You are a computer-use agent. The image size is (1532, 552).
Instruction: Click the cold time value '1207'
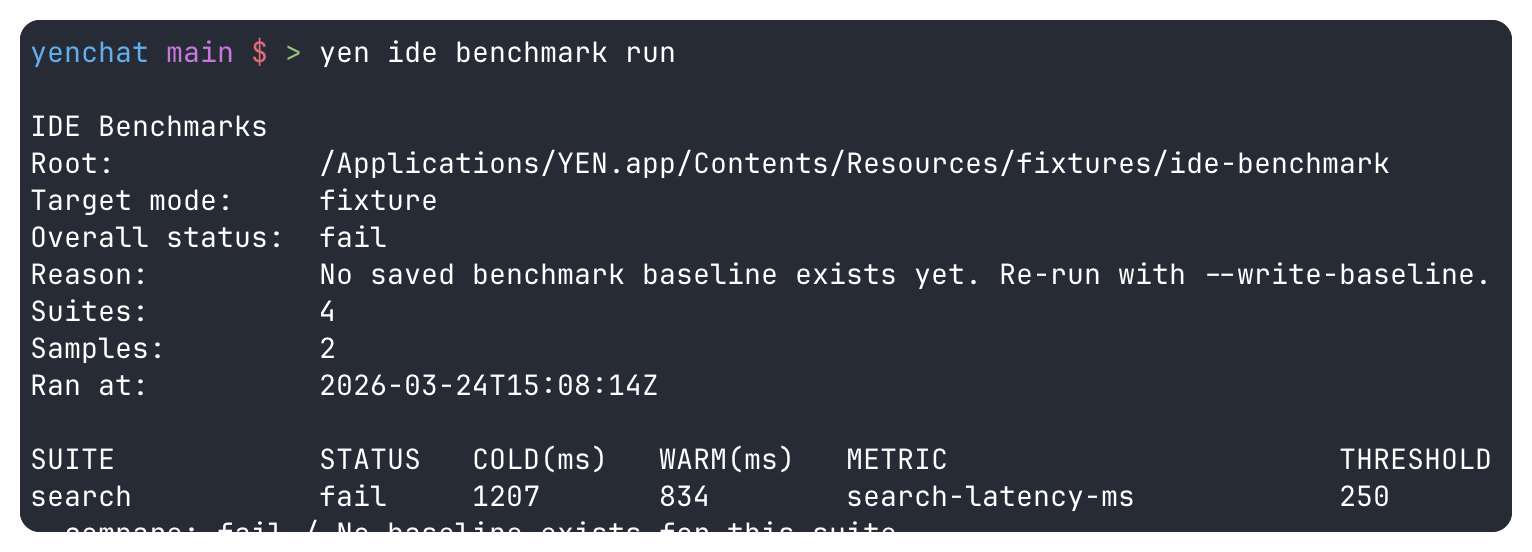click(506, 497)
